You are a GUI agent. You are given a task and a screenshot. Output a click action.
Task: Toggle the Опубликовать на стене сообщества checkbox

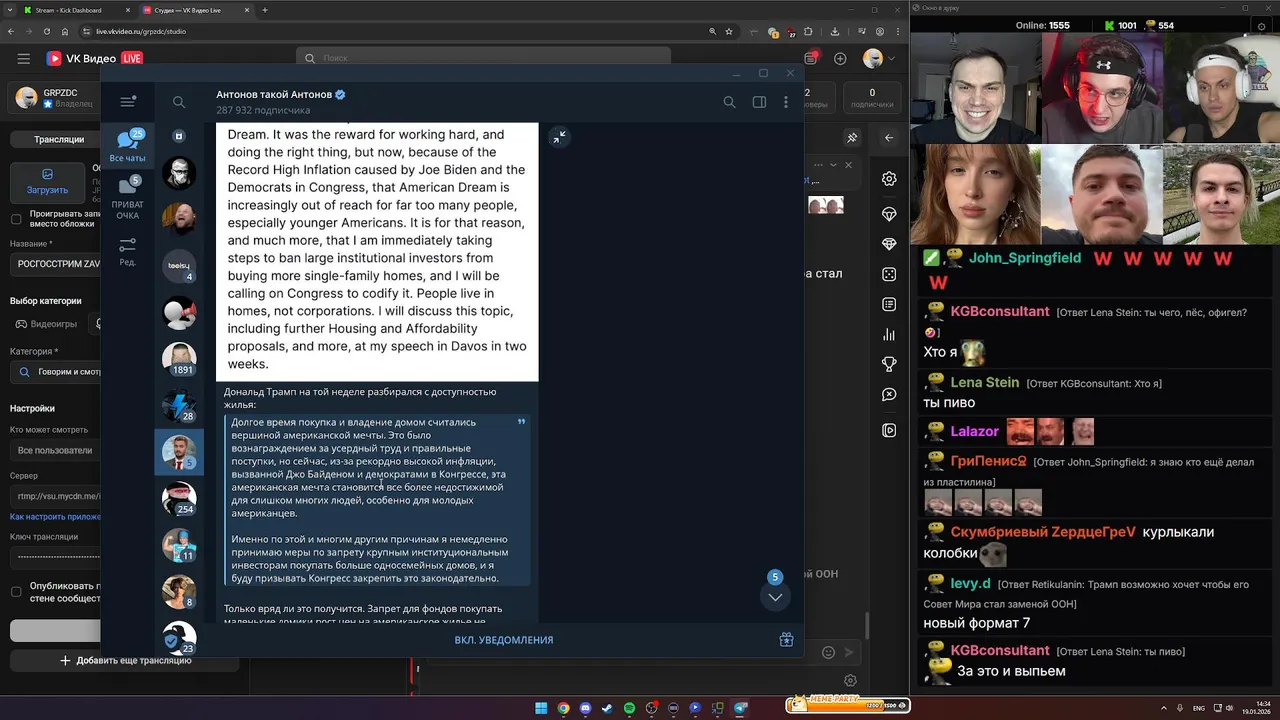[x=16, y=591]
